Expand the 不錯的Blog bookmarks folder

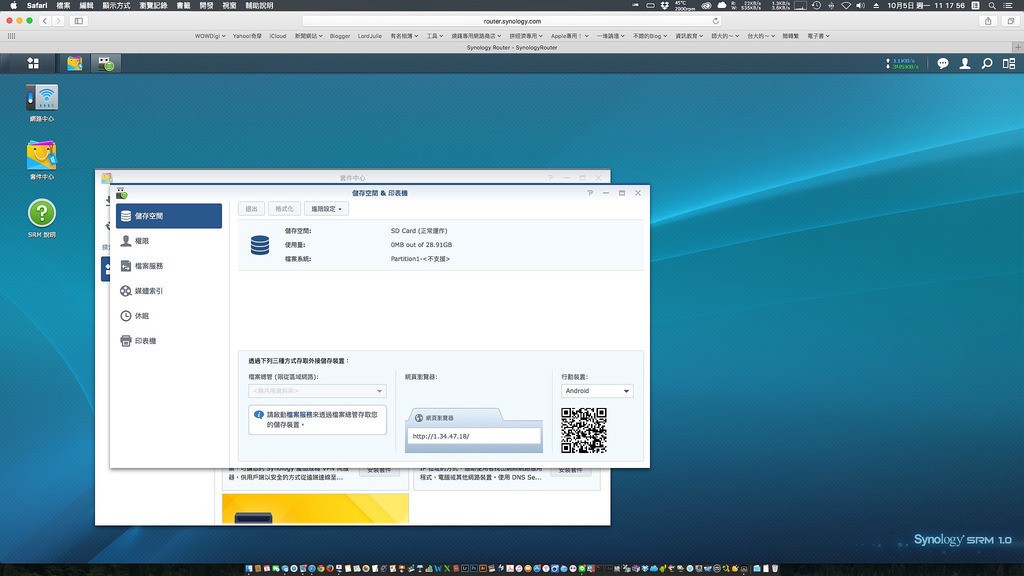tap(650, 36)
